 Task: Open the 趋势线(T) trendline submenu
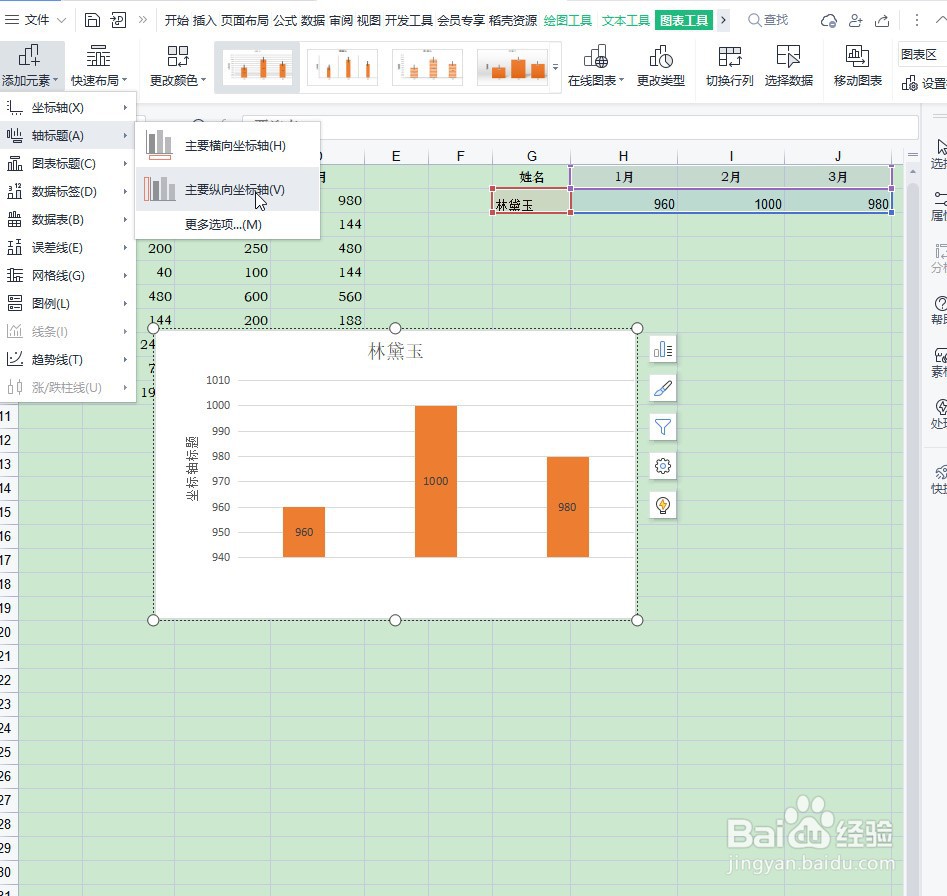[68, 359]
